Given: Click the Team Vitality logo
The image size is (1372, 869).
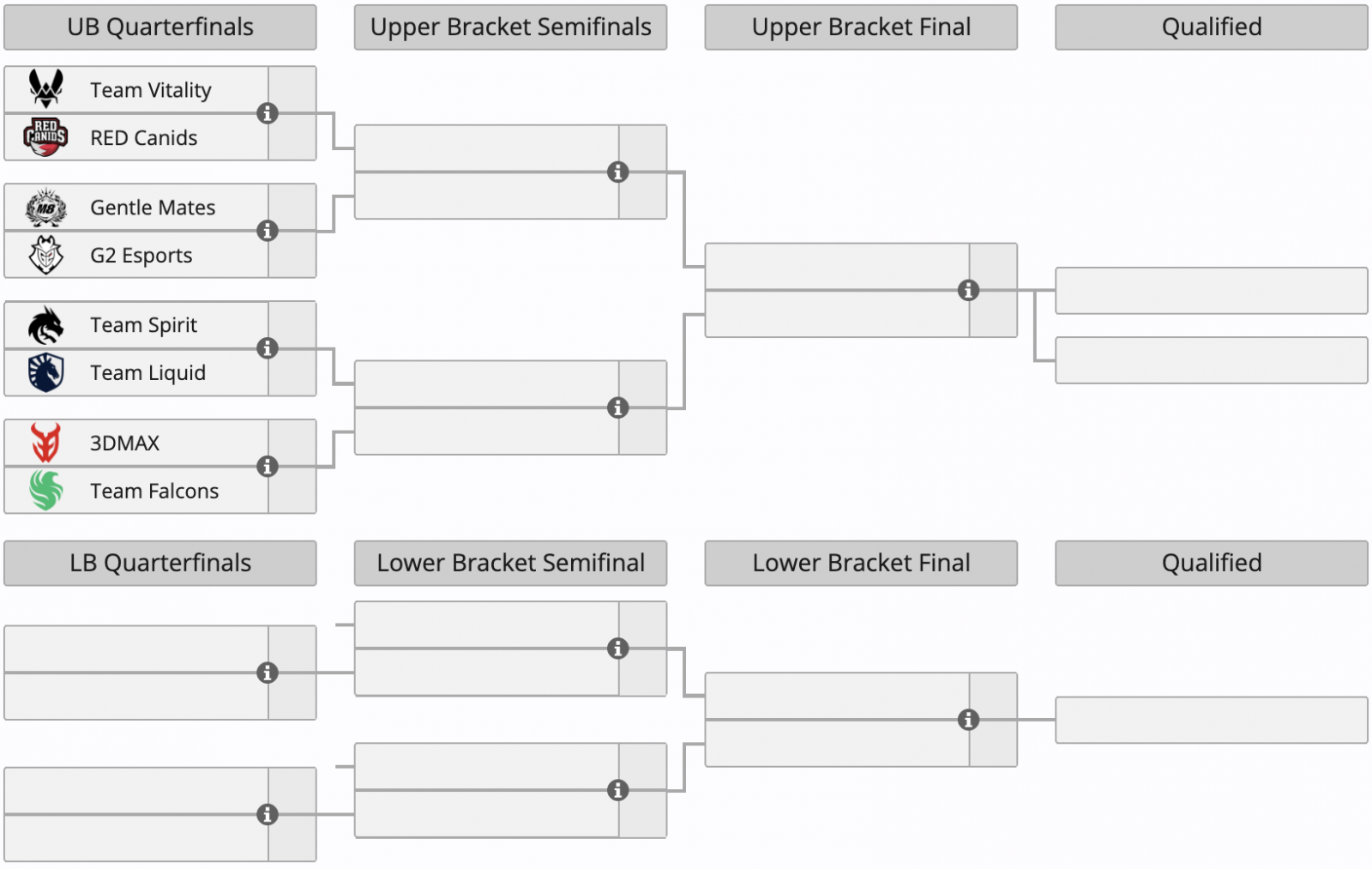Looking at the screenshot, I should (x=46, y=88).
